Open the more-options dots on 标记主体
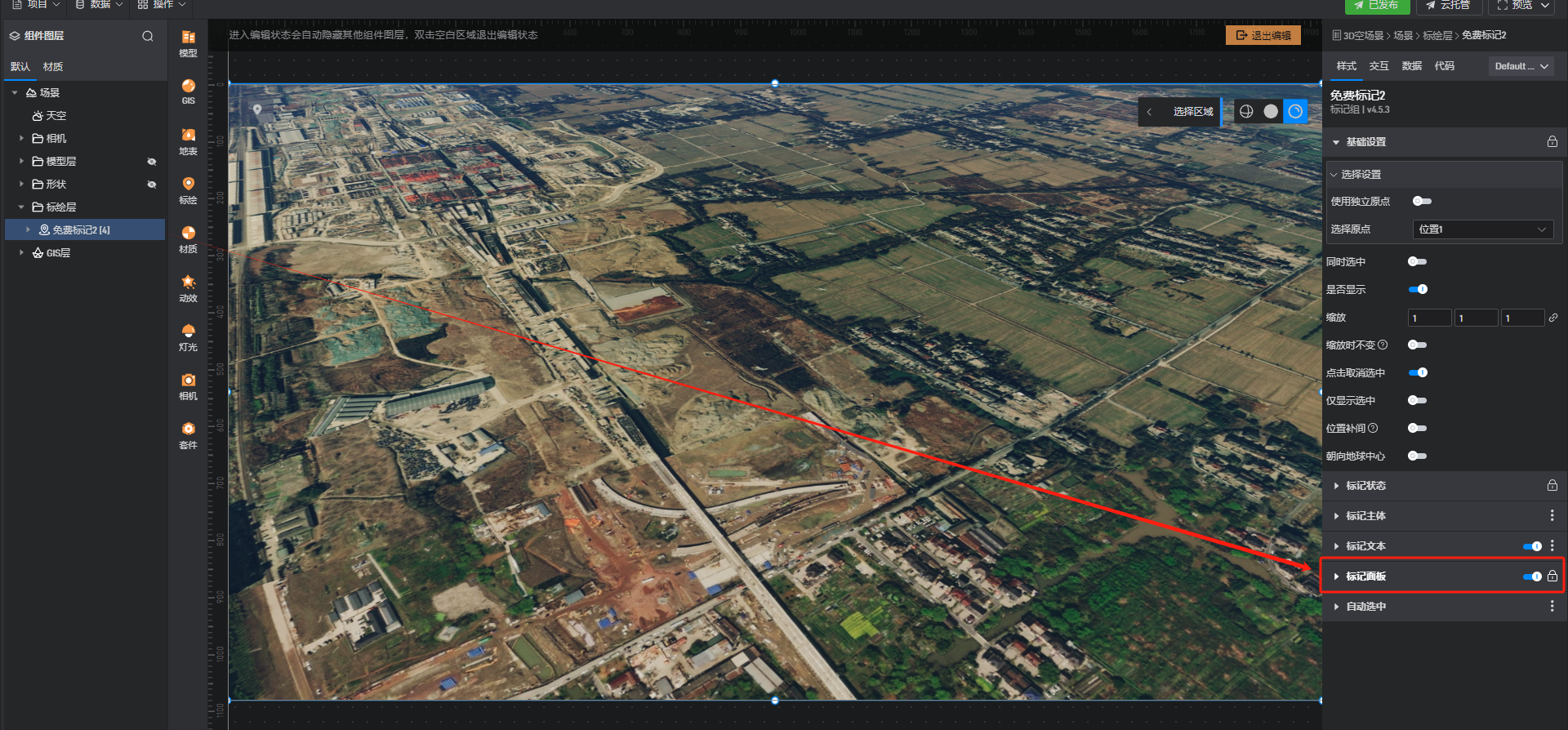Screen dimensions: 1568x730 point(1552,515)
